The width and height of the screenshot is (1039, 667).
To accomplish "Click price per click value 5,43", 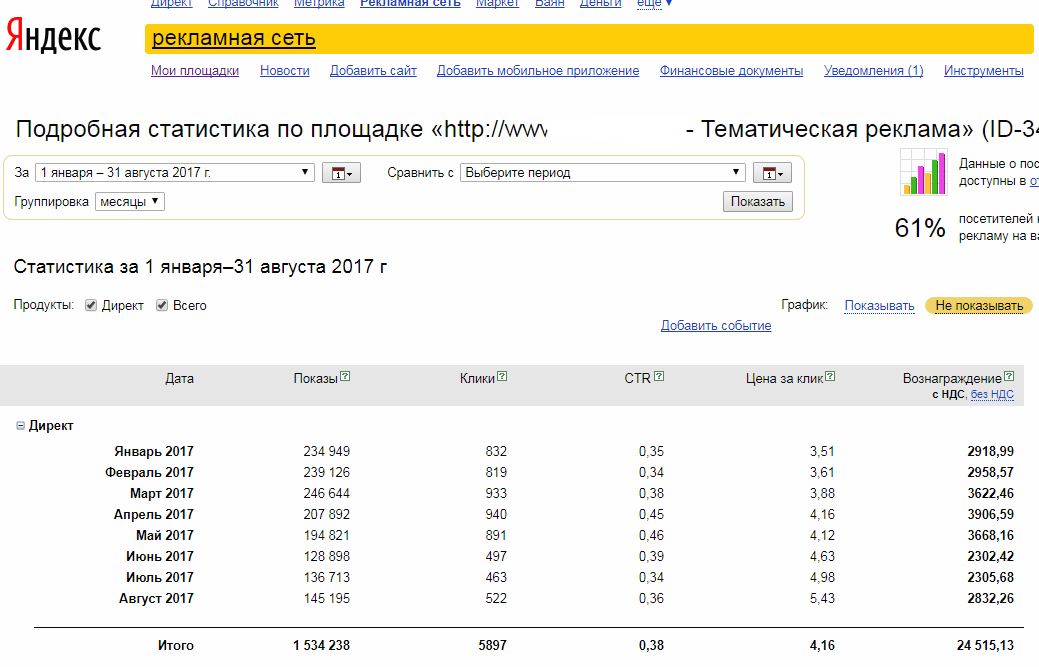I will pos(822,599).
